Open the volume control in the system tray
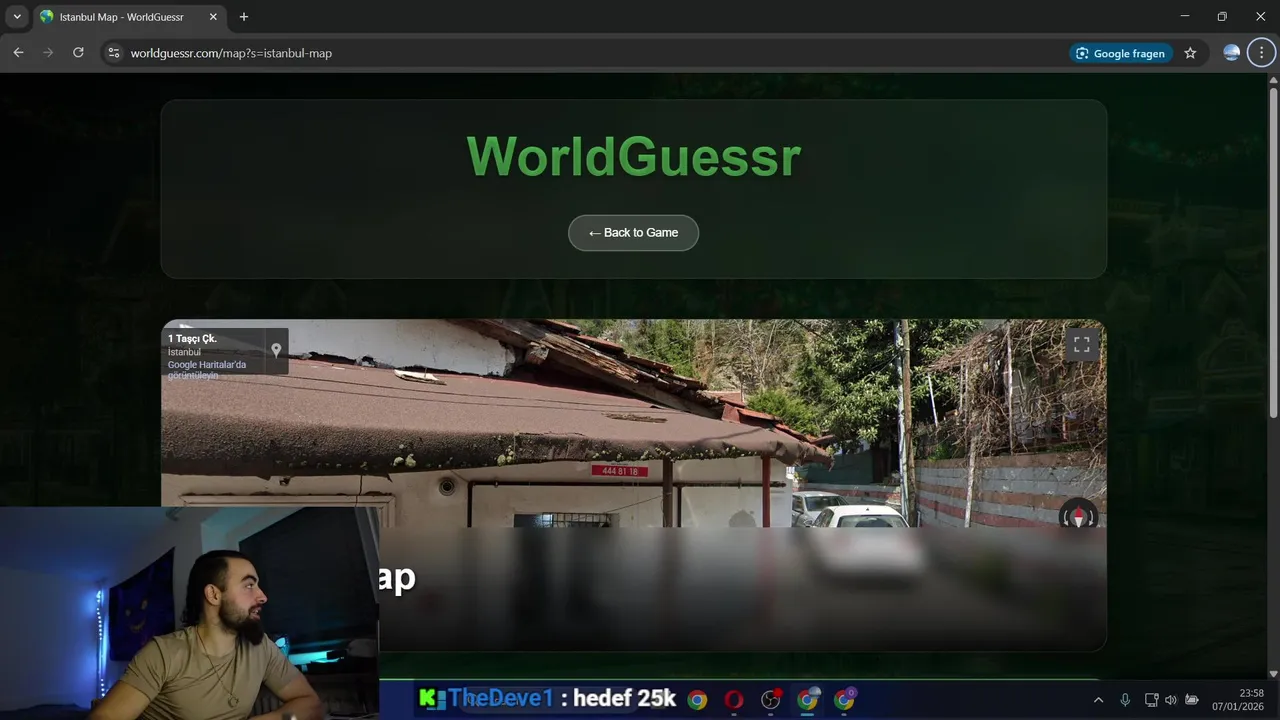Screen dimensions: 1280x720 pos(1171,700)
